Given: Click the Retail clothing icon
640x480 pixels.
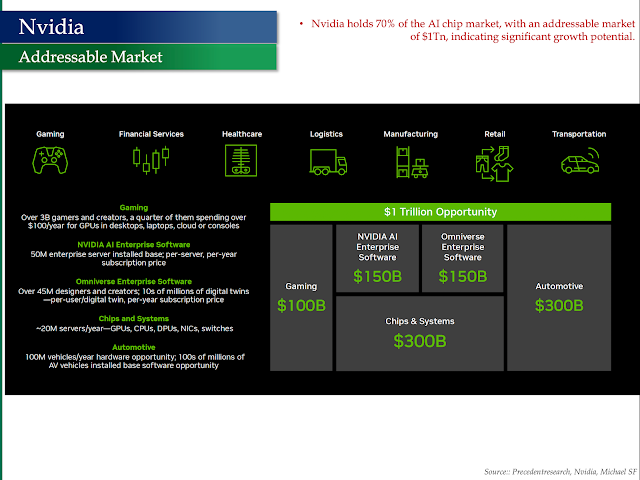Looking at the screenshot, I should [x=494, y=164].
